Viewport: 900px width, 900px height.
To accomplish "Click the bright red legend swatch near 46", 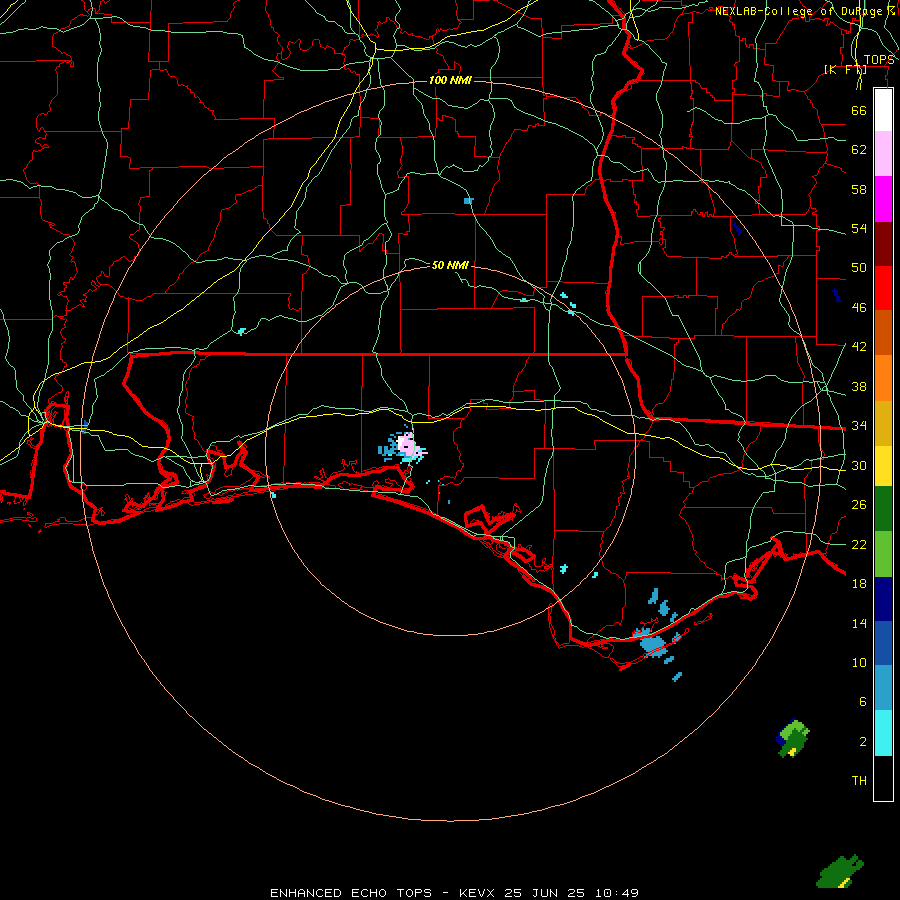I will [883, 288].
